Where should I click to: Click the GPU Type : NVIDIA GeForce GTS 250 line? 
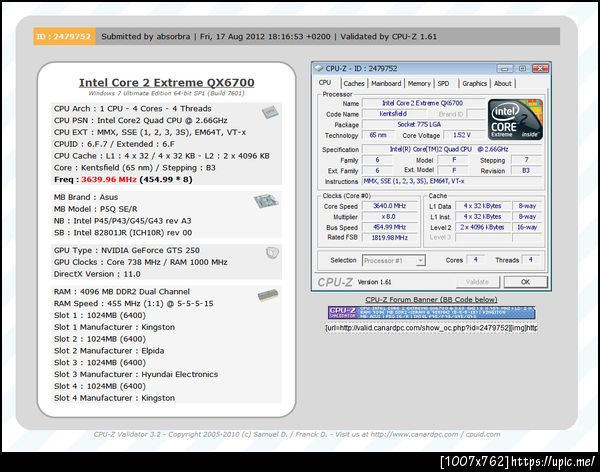(x=127, y=250)
